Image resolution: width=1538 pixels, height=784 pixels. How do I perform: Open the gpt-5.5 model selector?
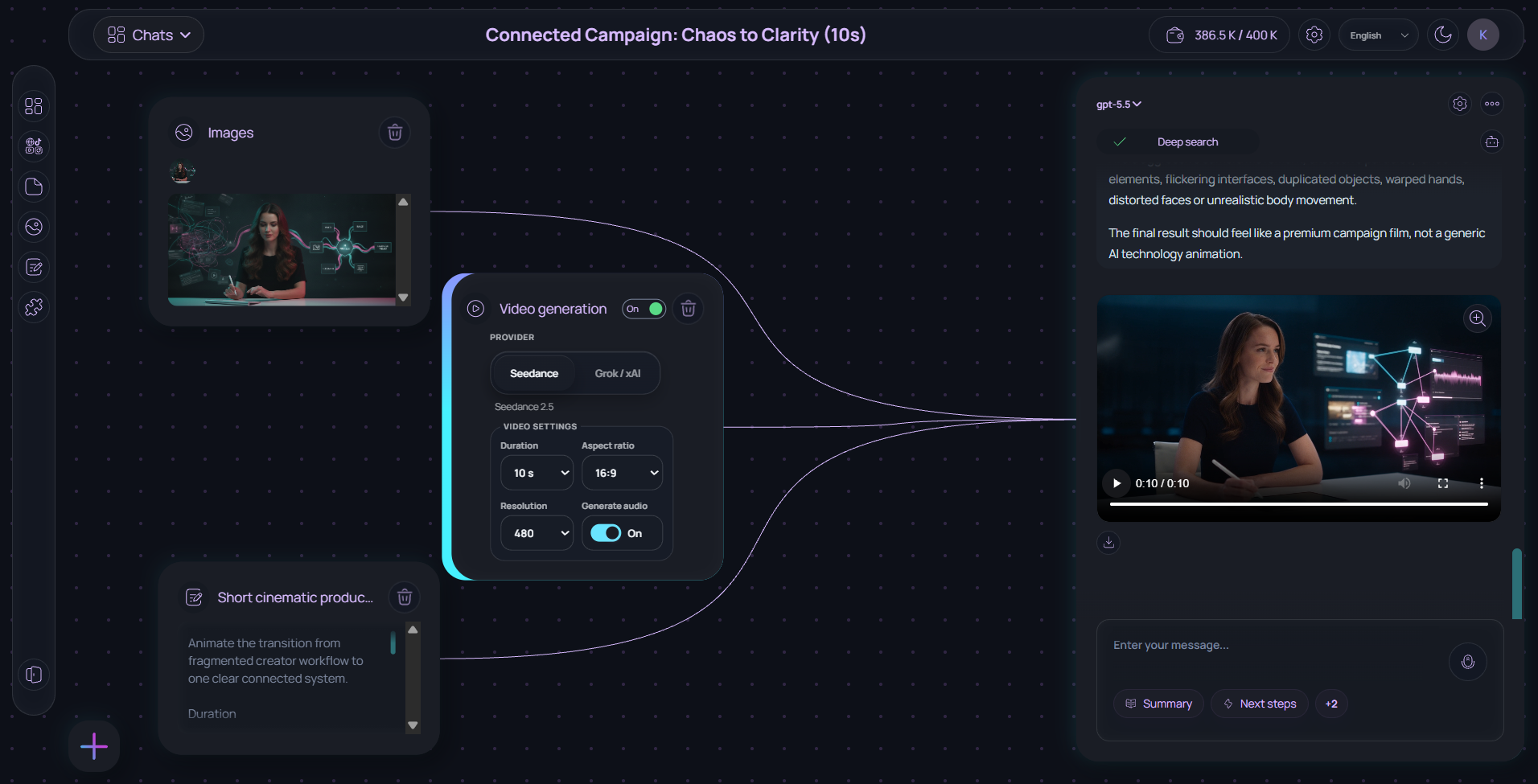pyautogui.click(x=1119, y=105)
